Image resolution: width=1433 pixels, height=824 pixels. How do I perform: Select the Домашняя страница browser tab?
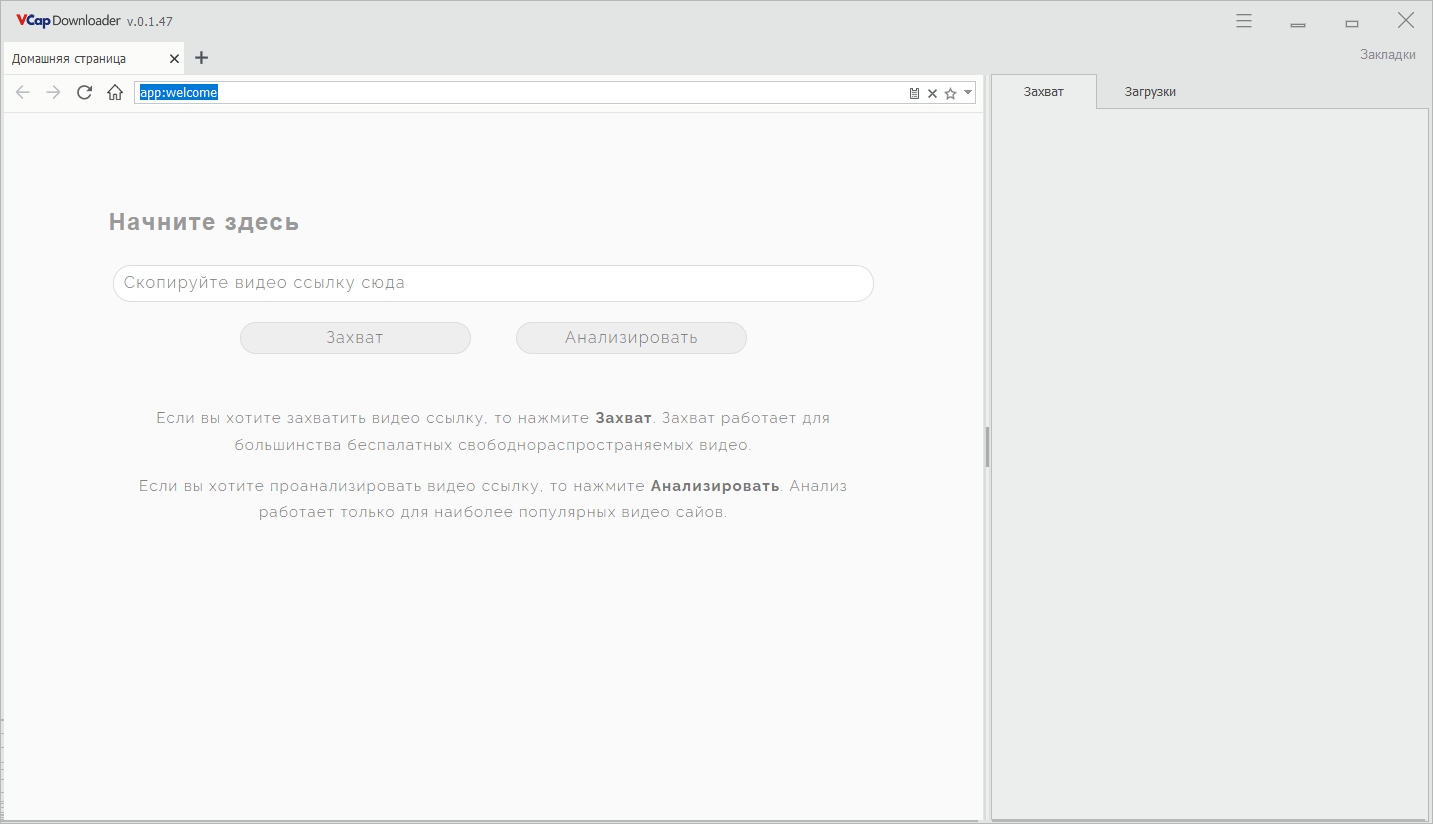point(70,59)
